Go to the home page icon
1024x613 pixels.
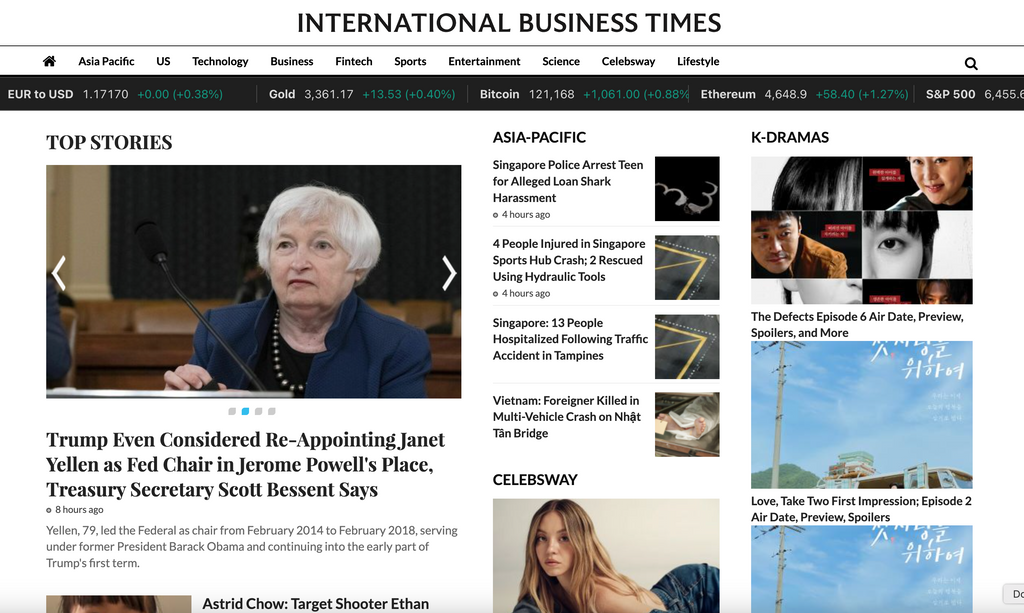(x=49, y=61)
